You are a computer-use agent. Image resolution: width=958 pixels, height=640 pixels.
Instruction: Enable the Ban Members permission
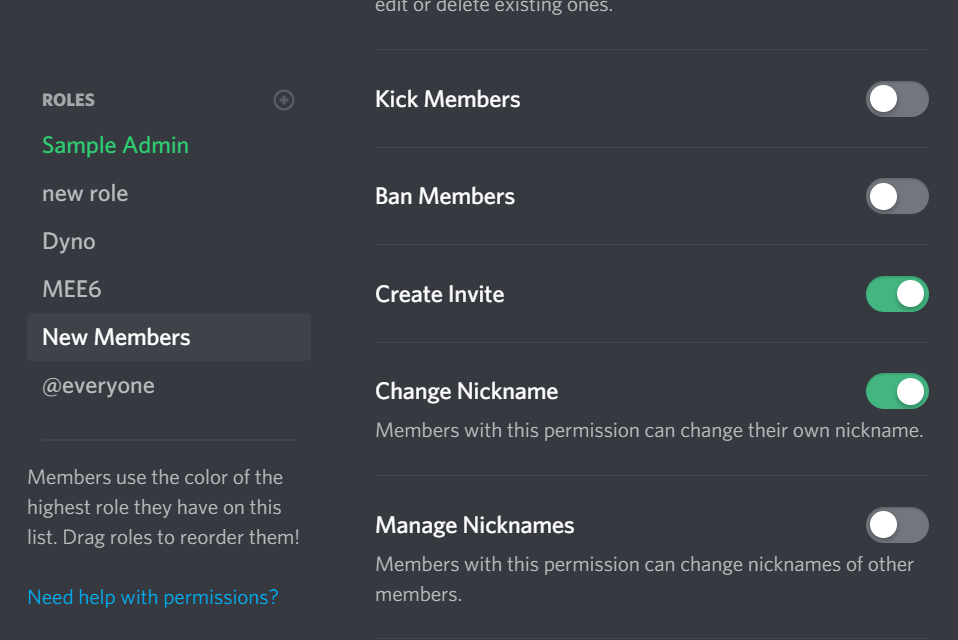(x=897, y=196)
